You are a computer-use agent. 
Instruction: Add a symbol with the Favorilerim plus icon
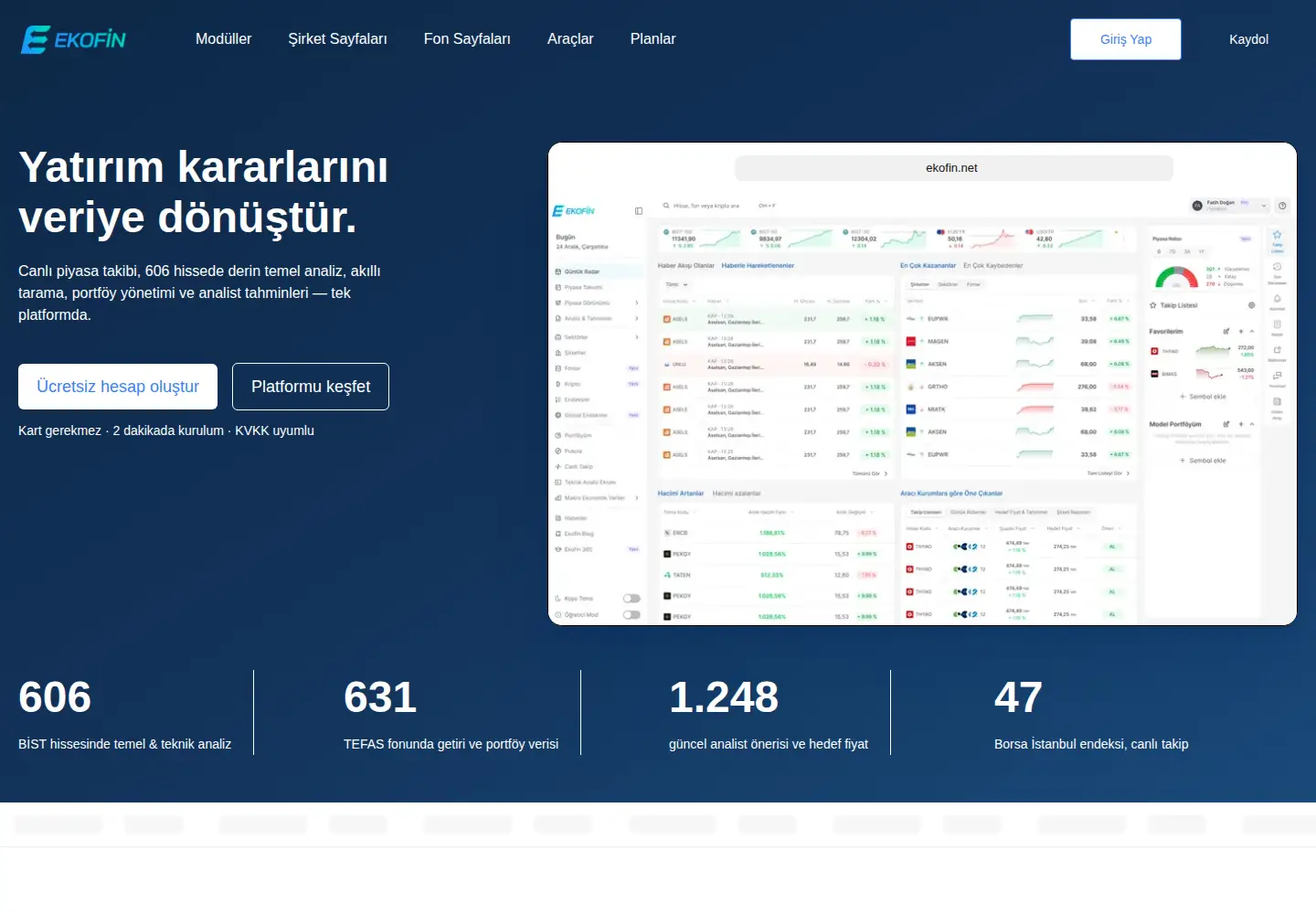1241,331
